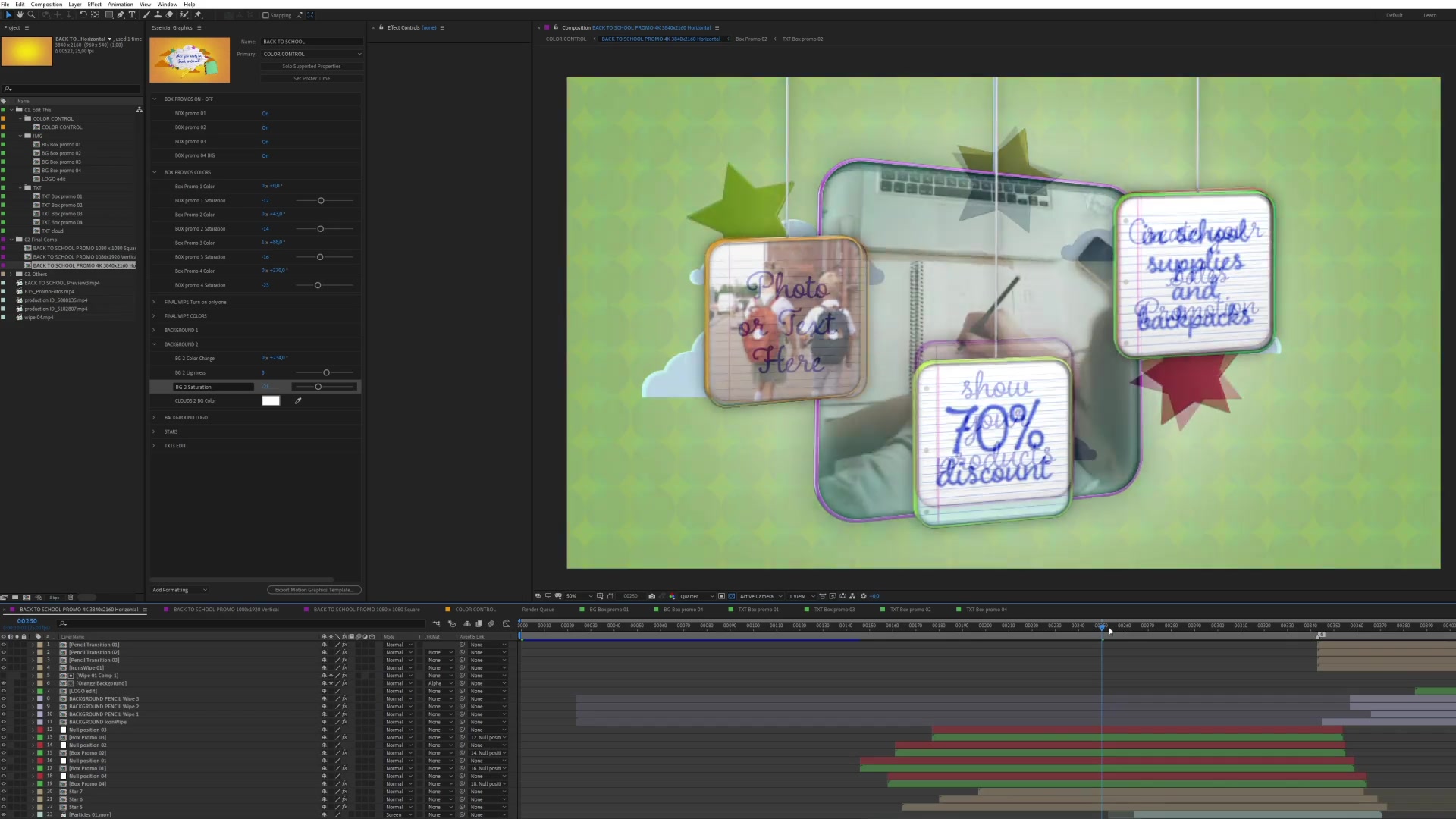Hide the LOGO edit layer
1456x819 pixels.
4,691
